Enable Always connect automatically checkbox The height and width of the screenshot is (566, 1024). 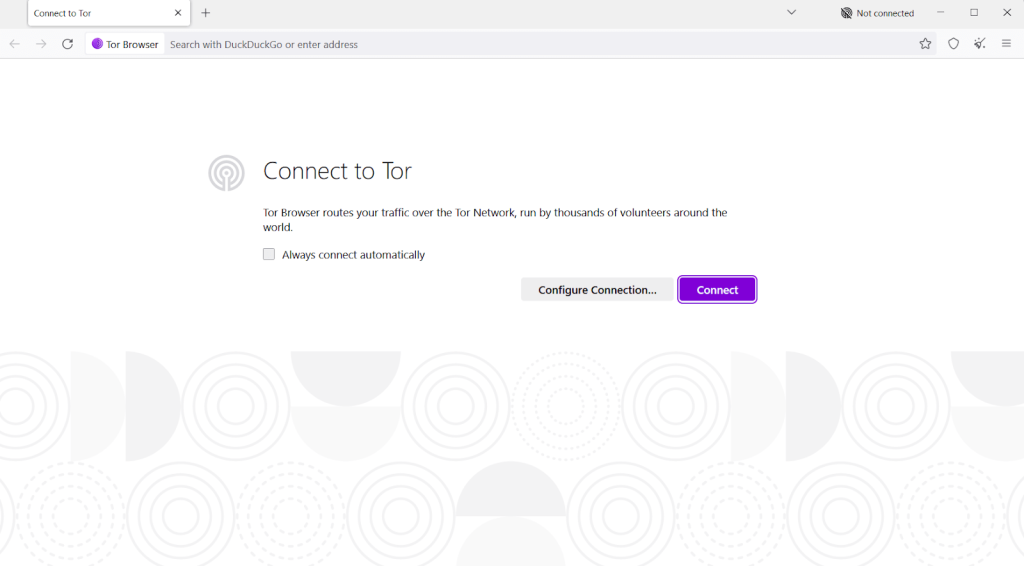tap(269, 254)
